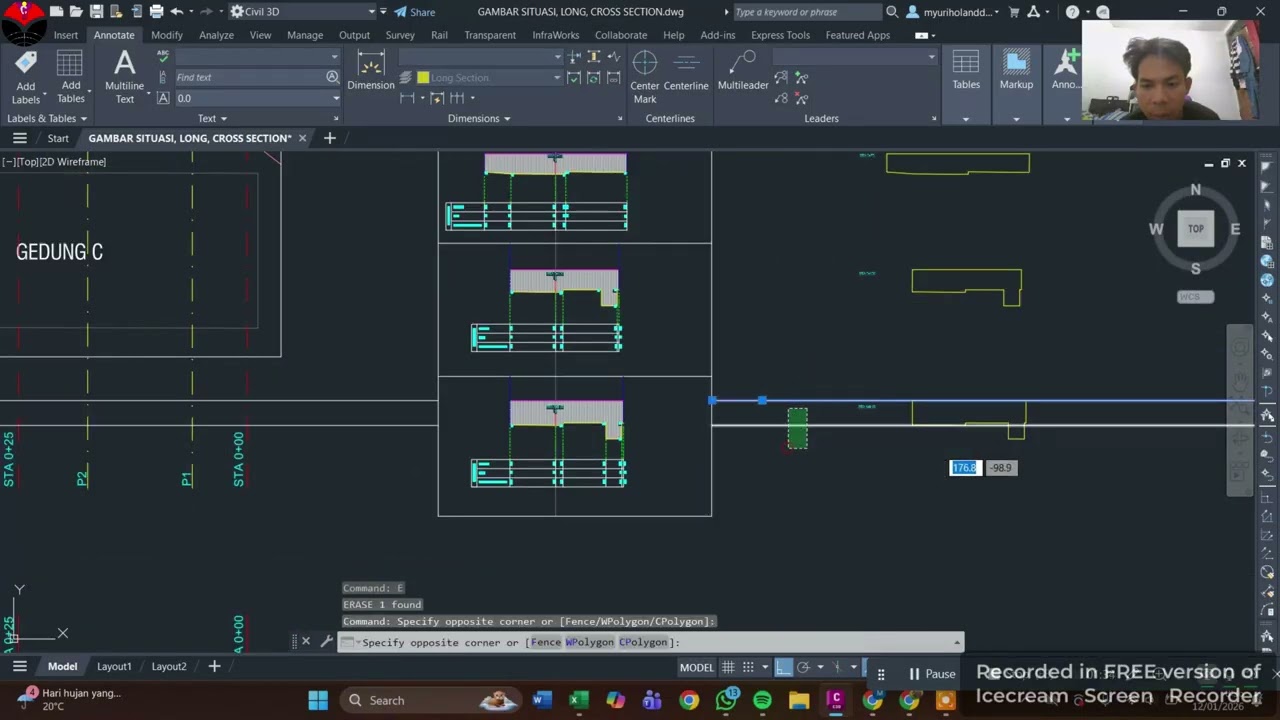Click the New drawing icon in the quick access toolbar
This screenshot has width=1280, height=720.
tap(56, 12)
